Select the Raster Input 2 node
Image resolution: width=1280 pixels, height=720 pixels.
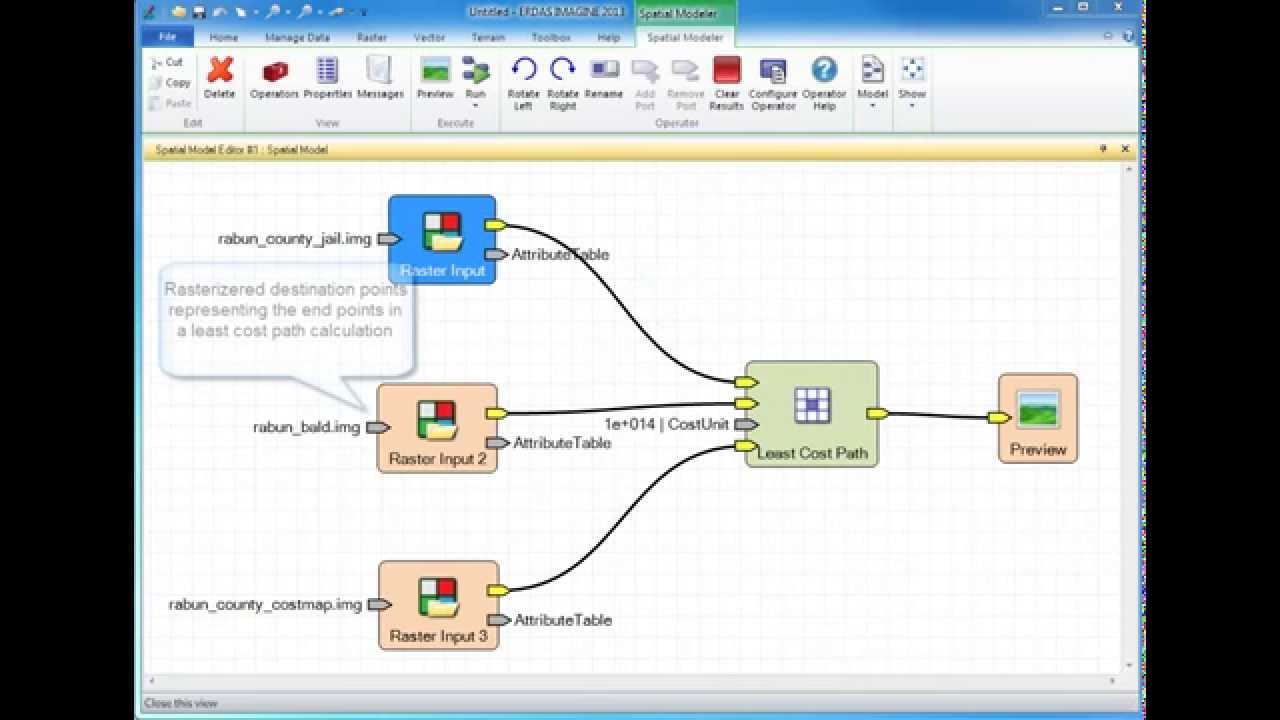(x=437, y=428)
